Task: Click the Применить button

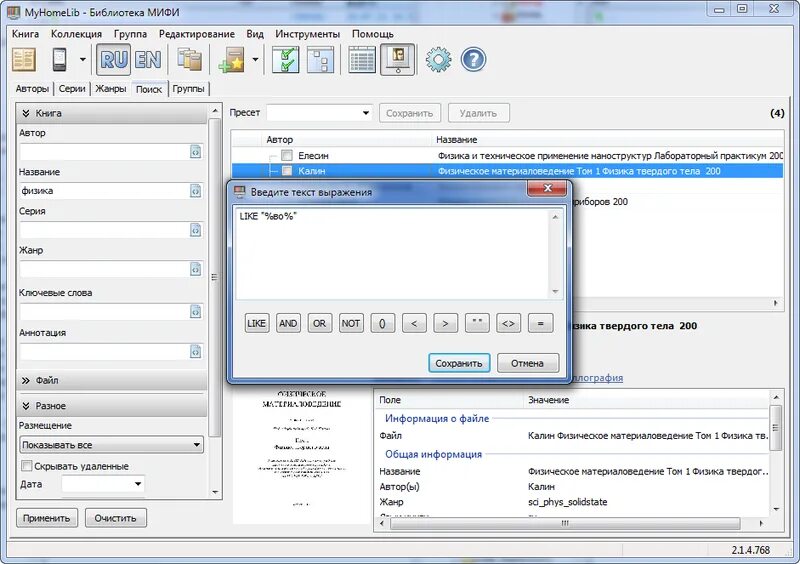Action: (x=46, y=518)
